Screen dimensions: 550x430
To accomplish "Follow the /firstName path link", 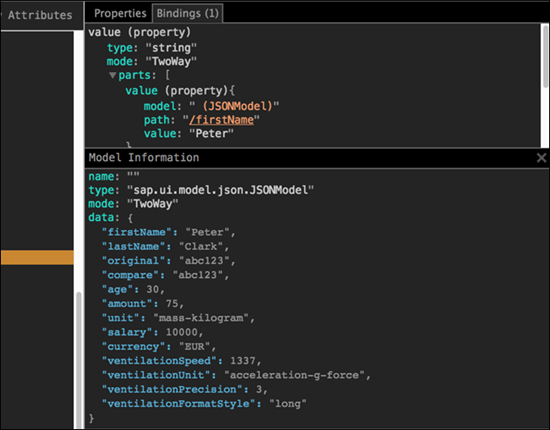I will pos(221,120).
